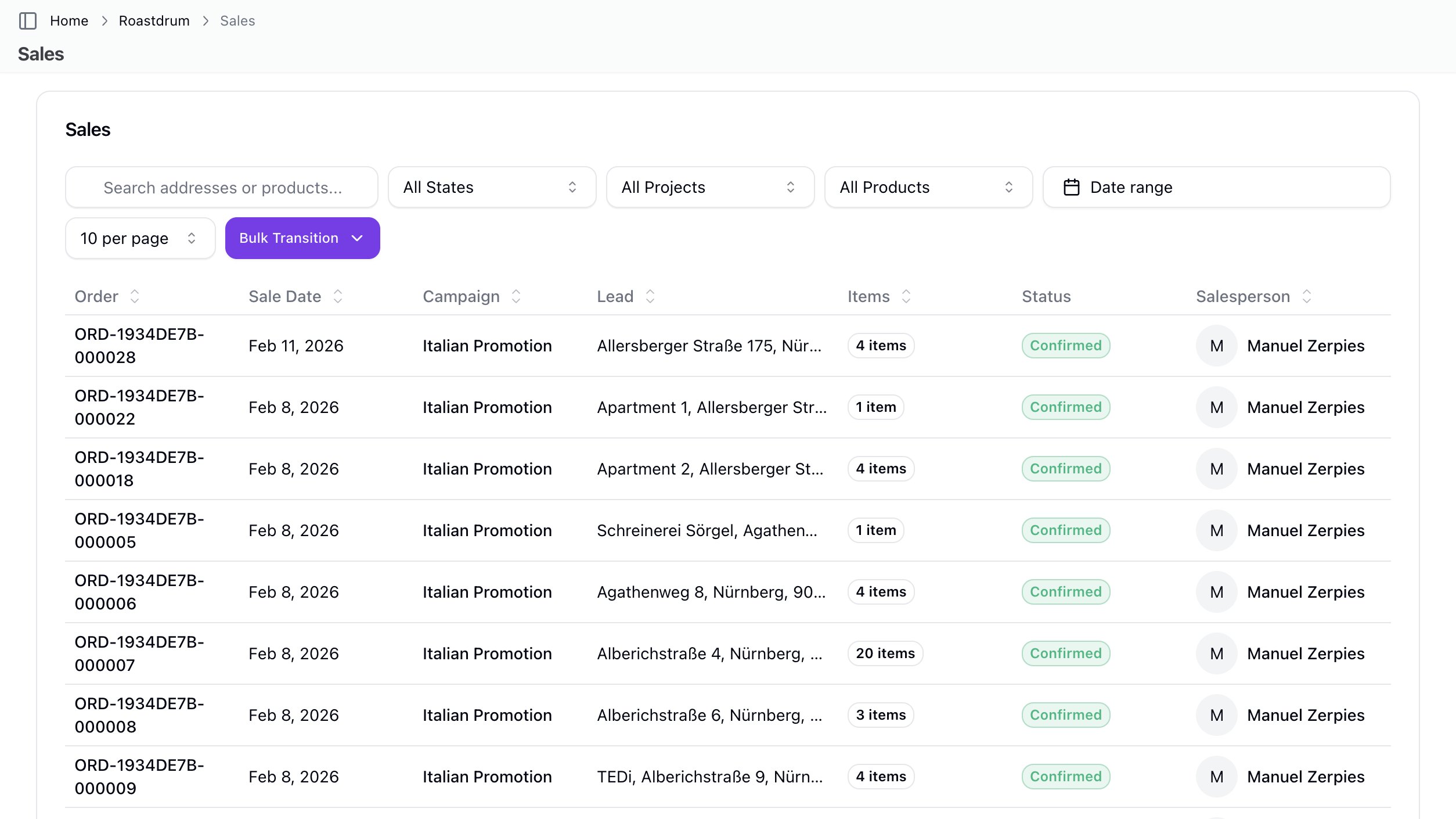Screen dimensions: 1456x819
Task: Open the All States dropdown
Action: [x=492, y=187]
